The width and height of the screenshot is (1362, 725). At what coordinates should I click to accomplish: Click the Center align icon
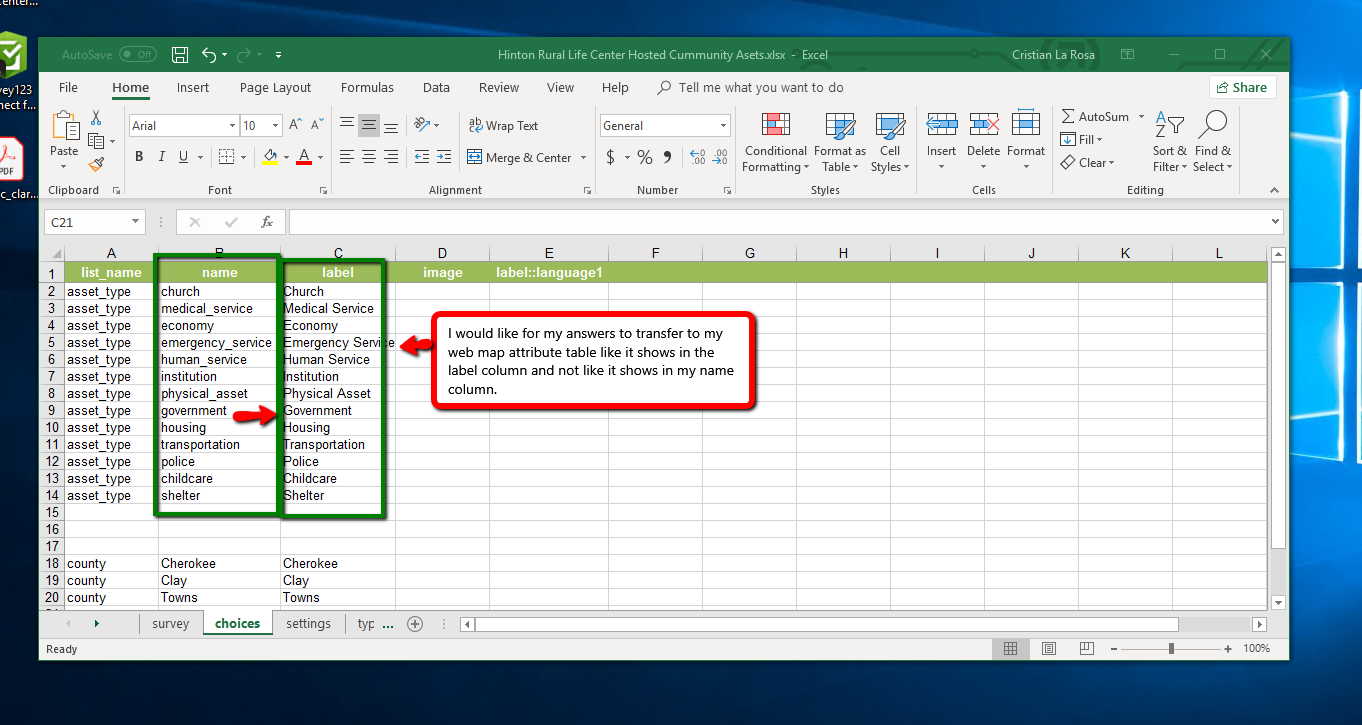[x=369, y=157]
